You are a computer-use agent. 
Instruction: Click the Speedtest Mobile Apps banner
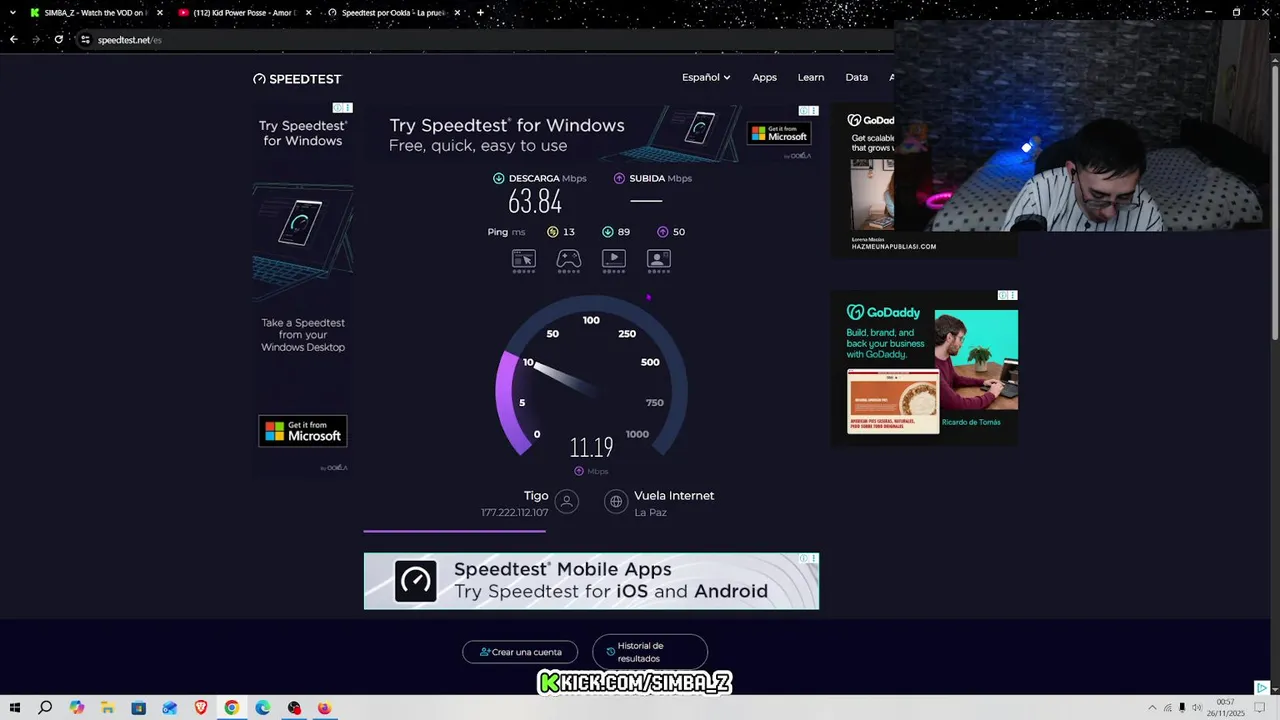[x=591, y=581]
